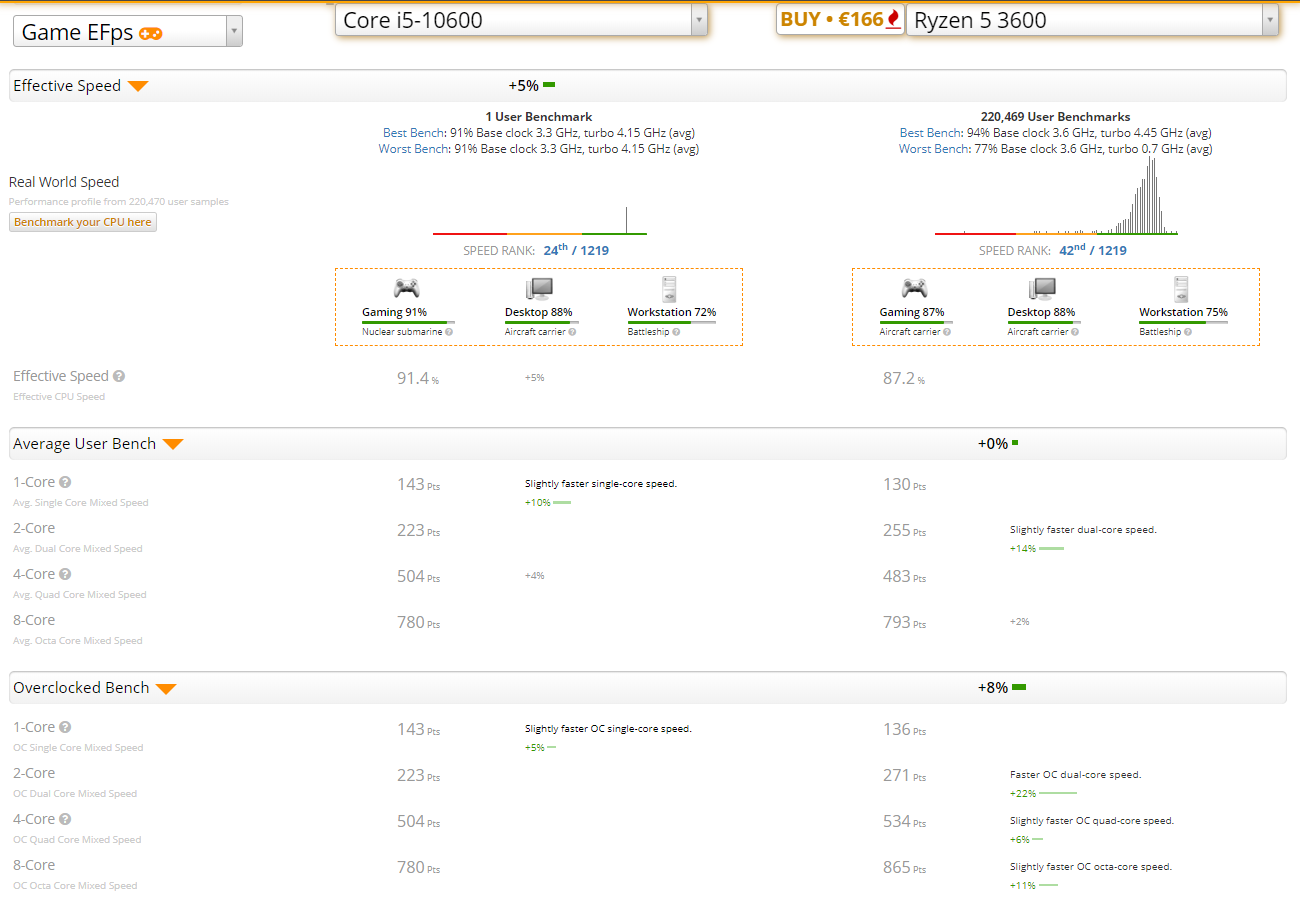Screen dimensions: 1300x903
Task: Click 1 User Benchmark heading
Action: pos(539,117)
